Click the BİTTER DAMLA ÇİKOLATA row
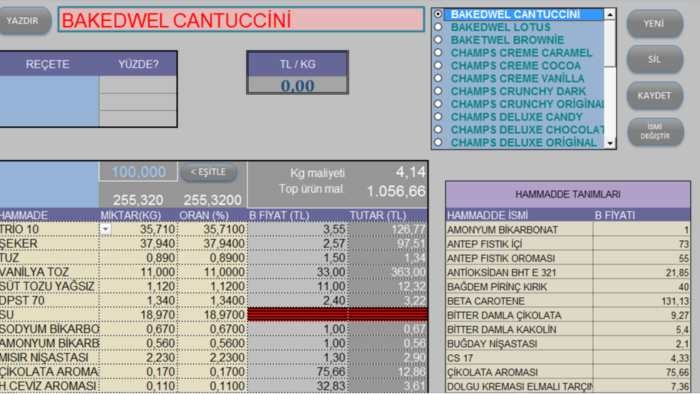 (568, 315)
